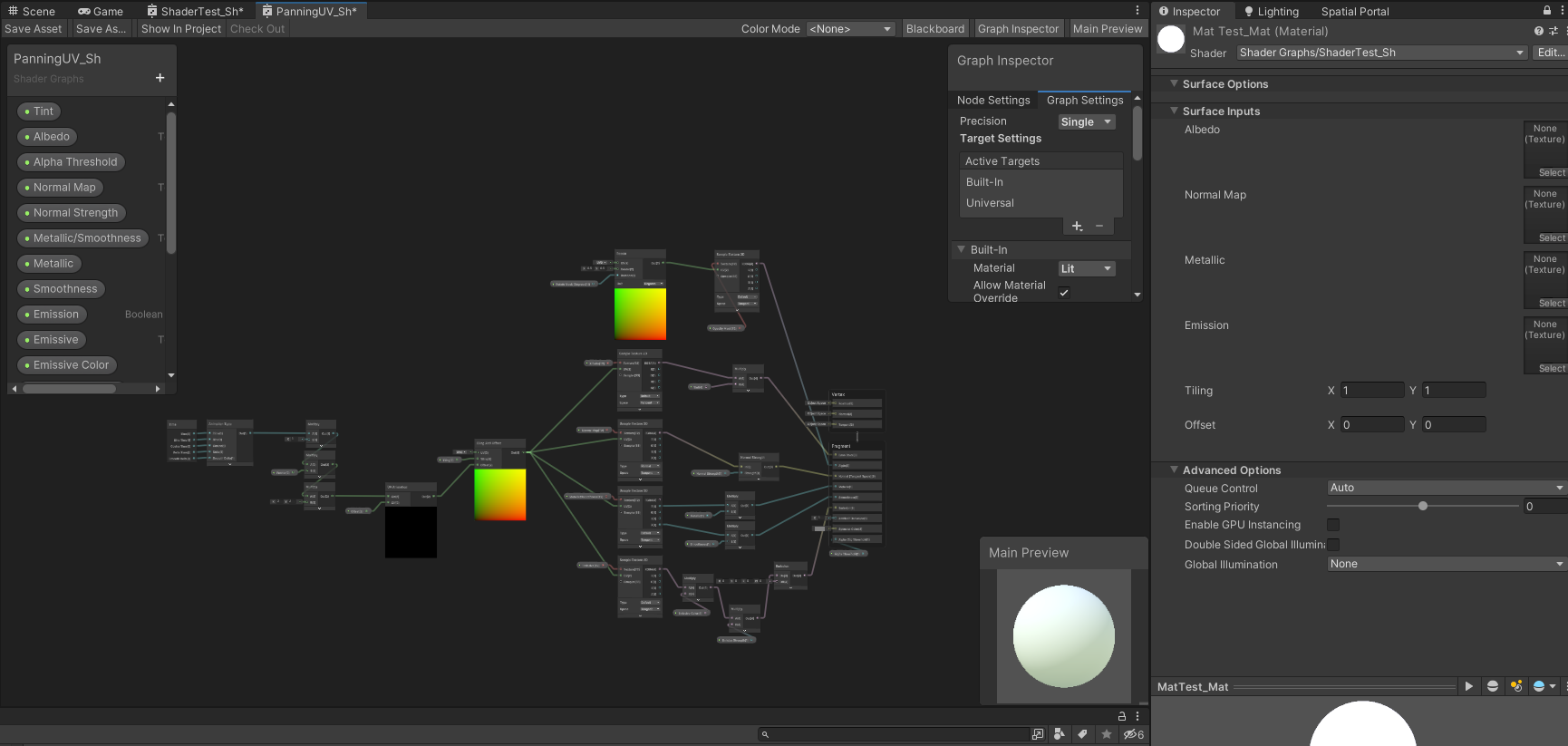Screen dimensions: 1568x746
Task: Toggle hidden packages visibility eye icon
Action: point(1133,734)
